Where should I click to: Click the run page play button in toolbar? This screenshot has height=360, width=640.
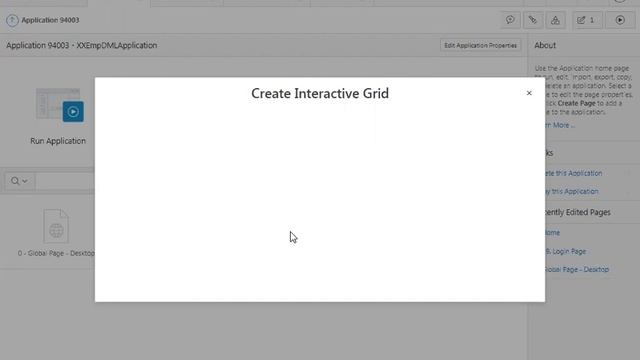point(620,20)
